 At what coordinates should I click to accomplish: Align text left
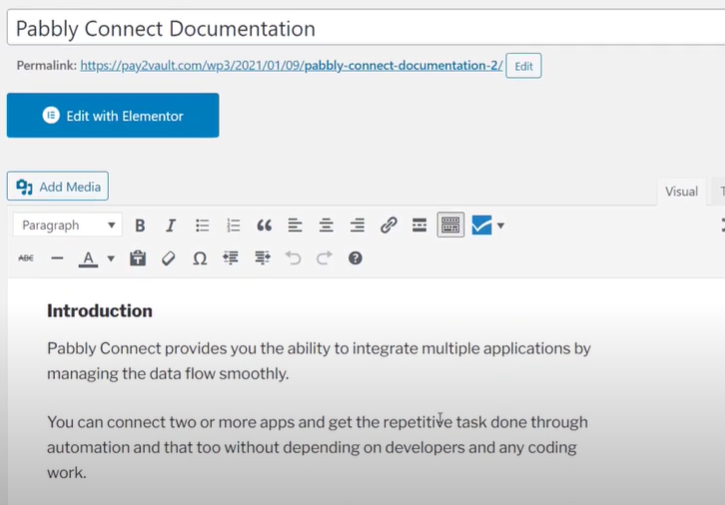pyautogui.click(x=295, y=226)
